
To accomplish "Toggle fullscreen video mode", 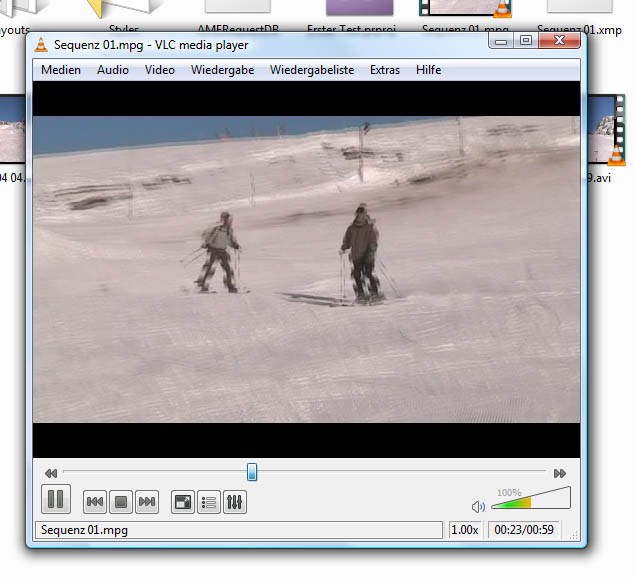I will [183, 502].
